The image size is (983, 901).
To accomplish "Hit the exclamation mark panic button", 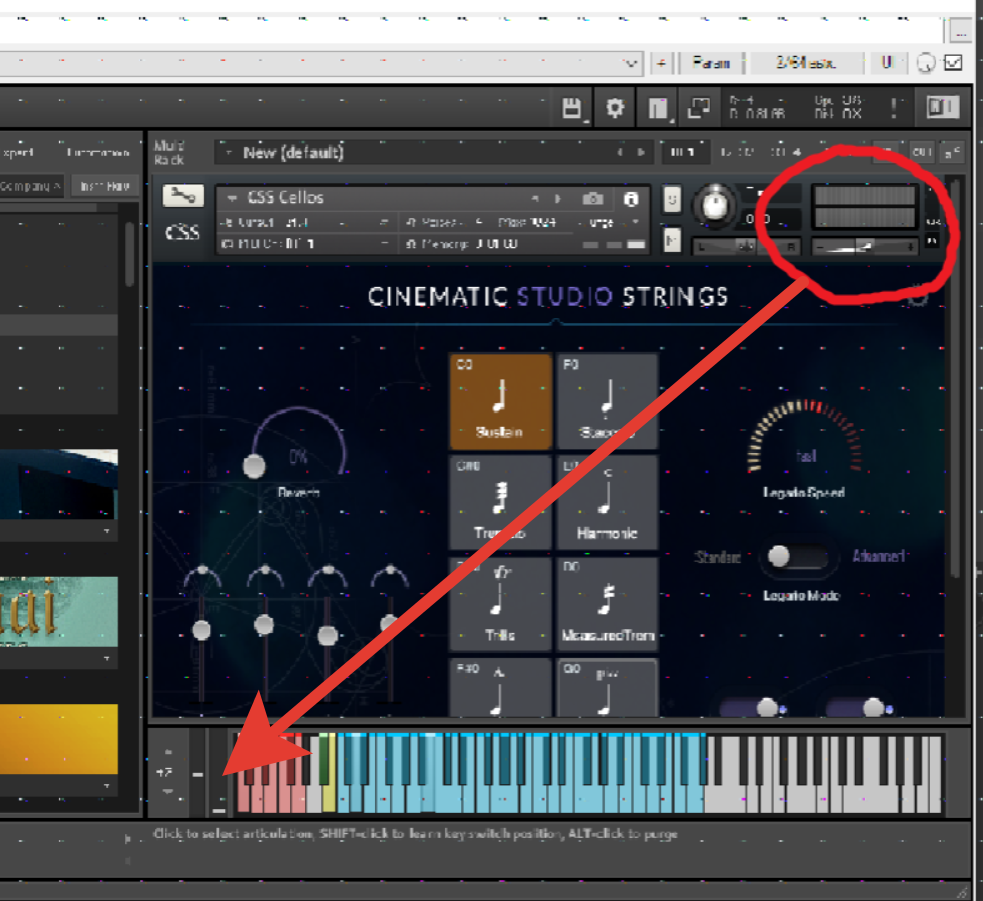I will click(x=893, y=108).
